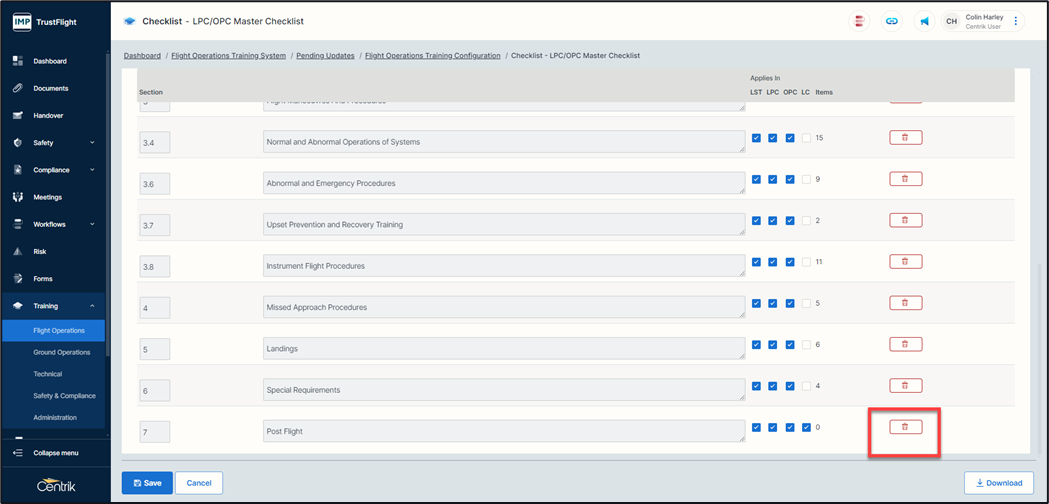Select Ground Operations in Training submenu
The image size is (1049, 504).
tap(61, 352)
